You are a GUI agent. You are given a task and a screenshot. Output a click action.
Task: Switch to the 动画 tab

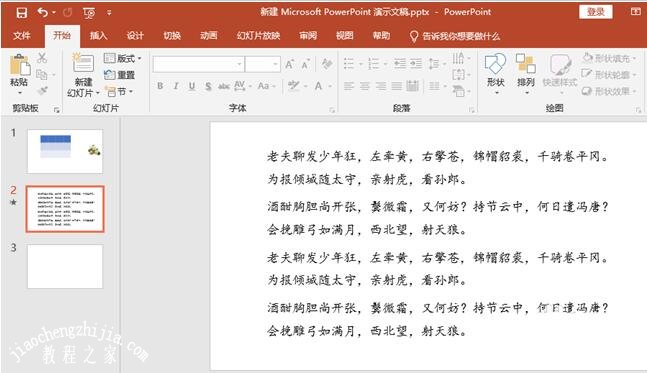[x=209, y=36]
